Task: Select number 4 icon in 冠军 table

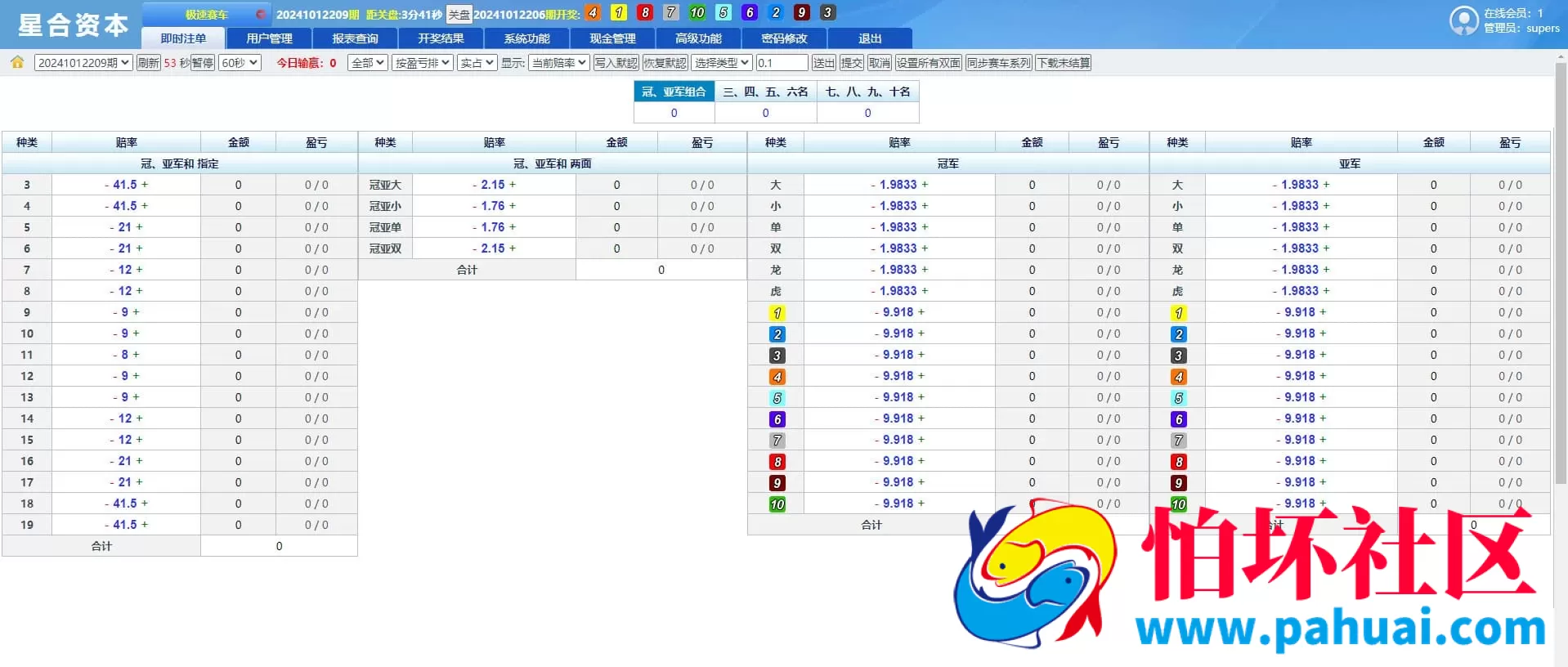Action: click(x=777, y=377)
